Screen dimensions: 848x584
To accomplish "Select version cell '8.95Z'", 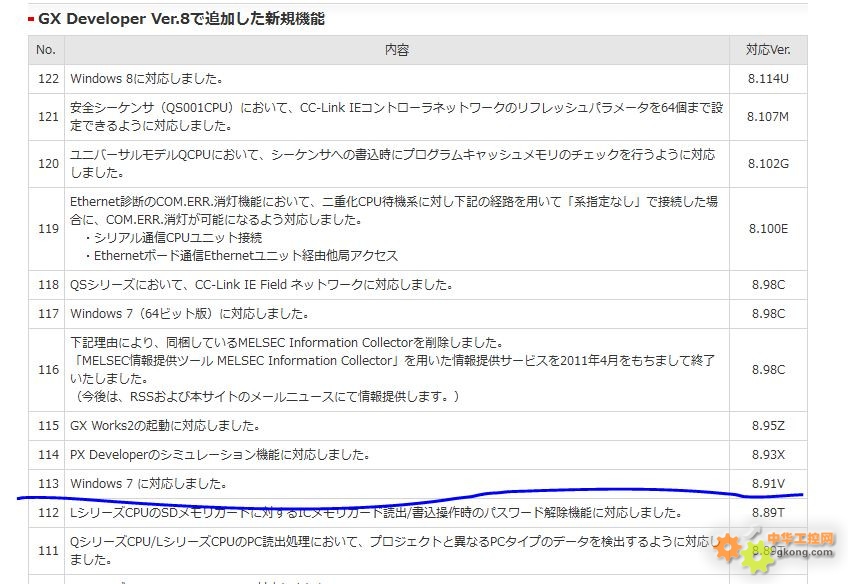I will (x=768, y=426).
